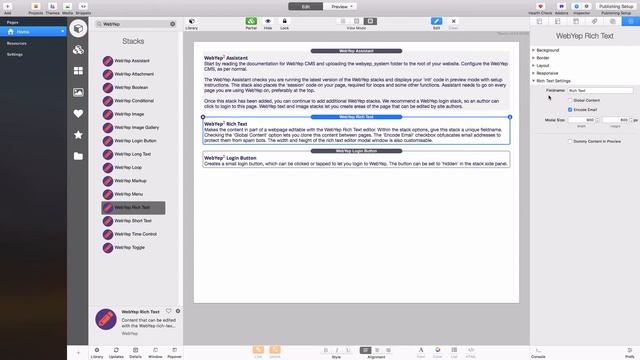This screenshot has width=640, height=360.
Task: Open the Themes toolbar icon
Action: (x=52, y=6)
